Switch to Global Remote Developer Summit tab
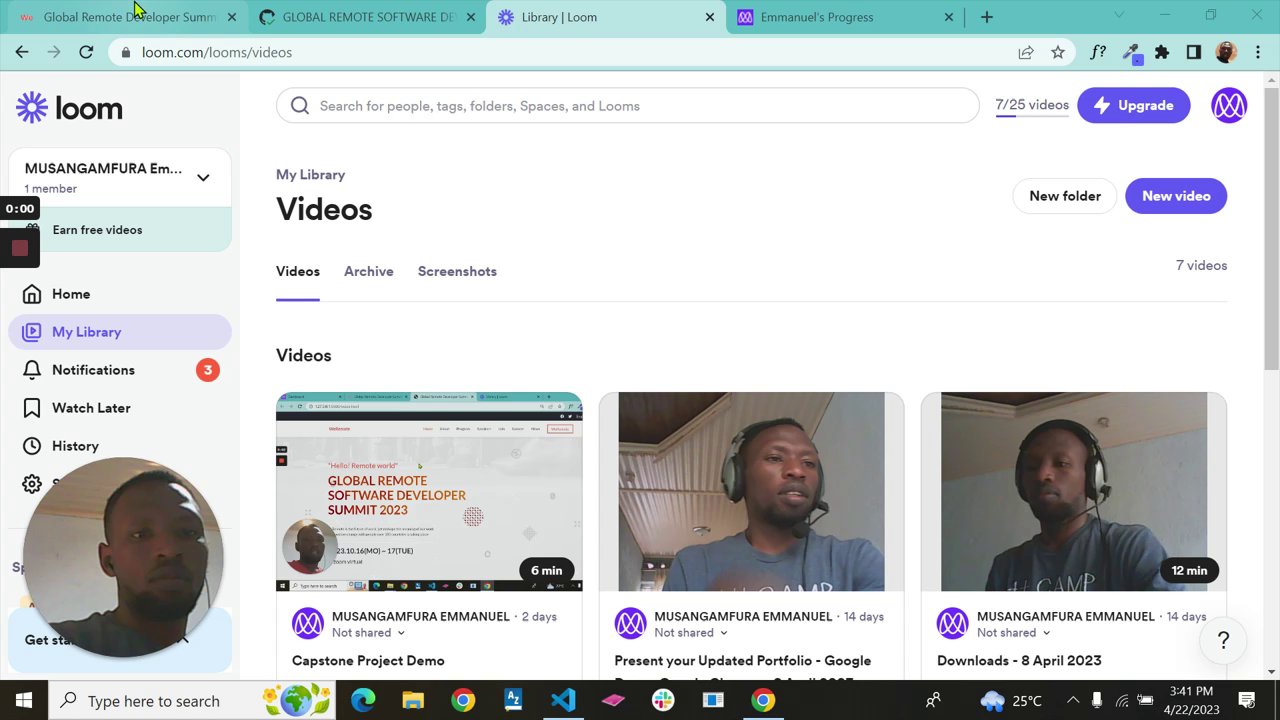Image resolution: width=1280 pixels, height=720 pixels. (x=128, y=17)
